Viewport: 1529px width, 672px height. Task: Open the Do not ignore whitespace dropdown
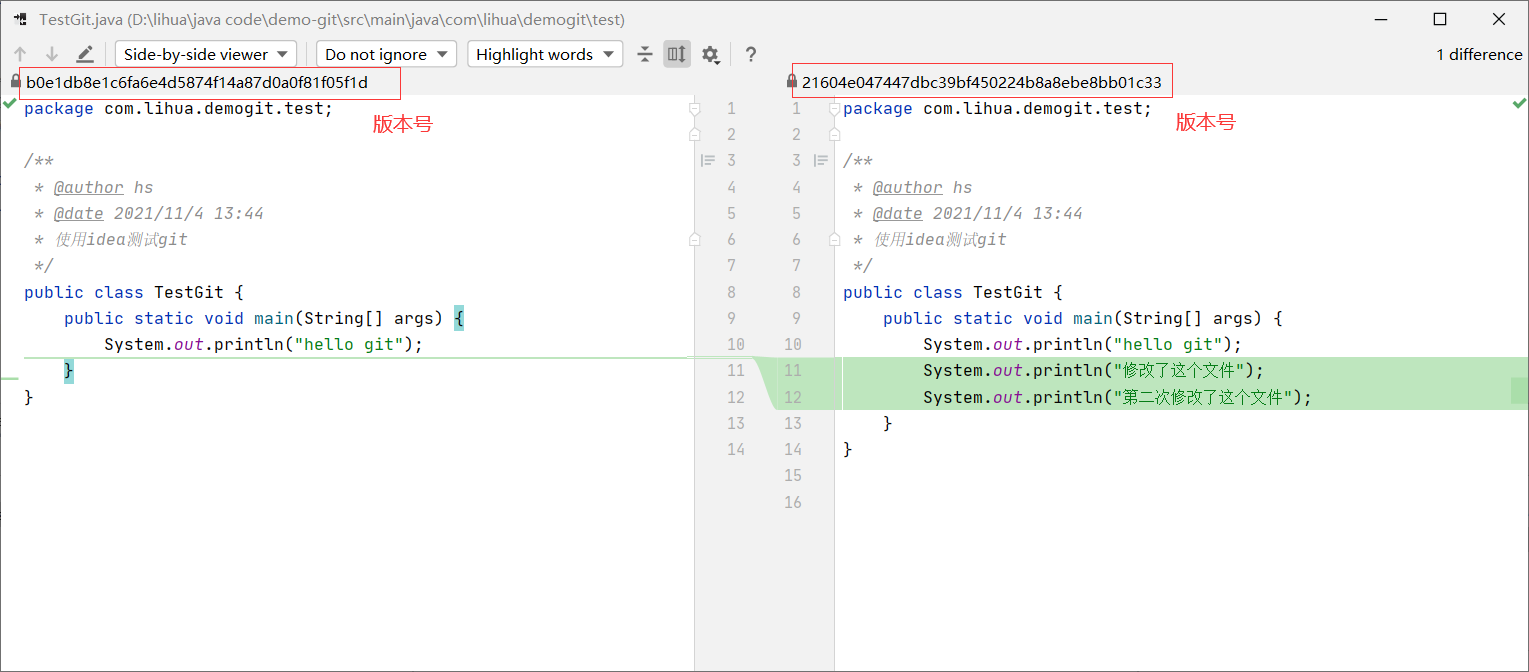[386, 54]
